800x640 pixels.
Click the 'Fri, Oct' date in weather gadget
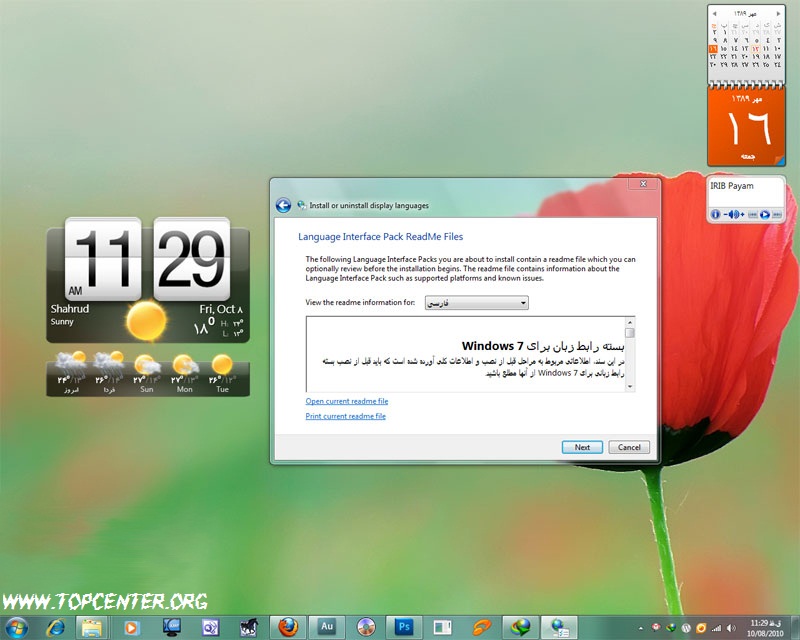coord(221,309)
